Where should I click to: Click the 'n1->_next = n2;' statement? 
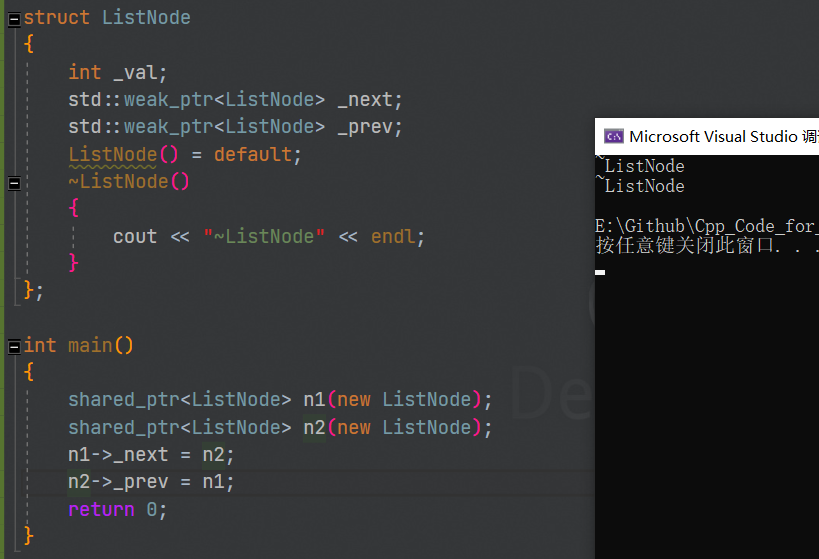pos(151,455)
